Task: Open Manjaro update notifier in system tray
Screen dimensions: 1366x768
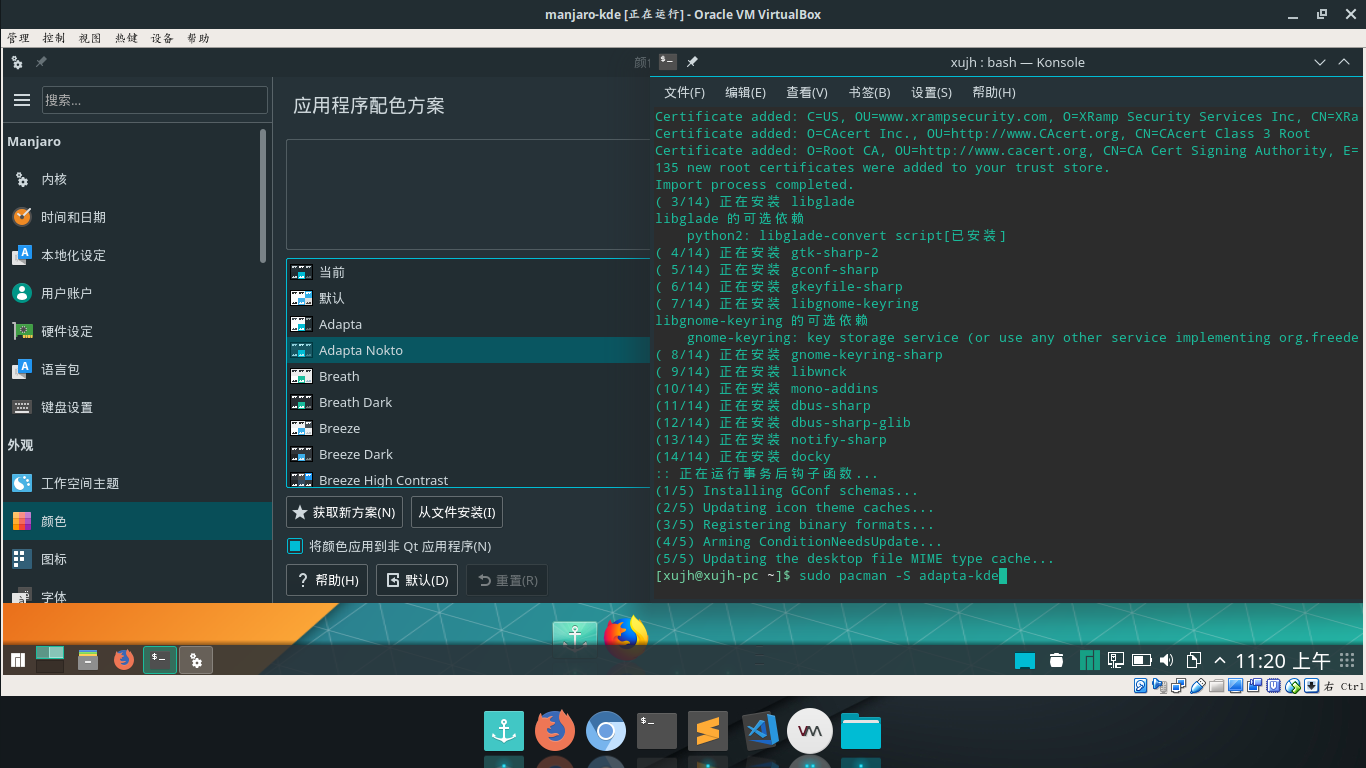Action: point(1089,660)
